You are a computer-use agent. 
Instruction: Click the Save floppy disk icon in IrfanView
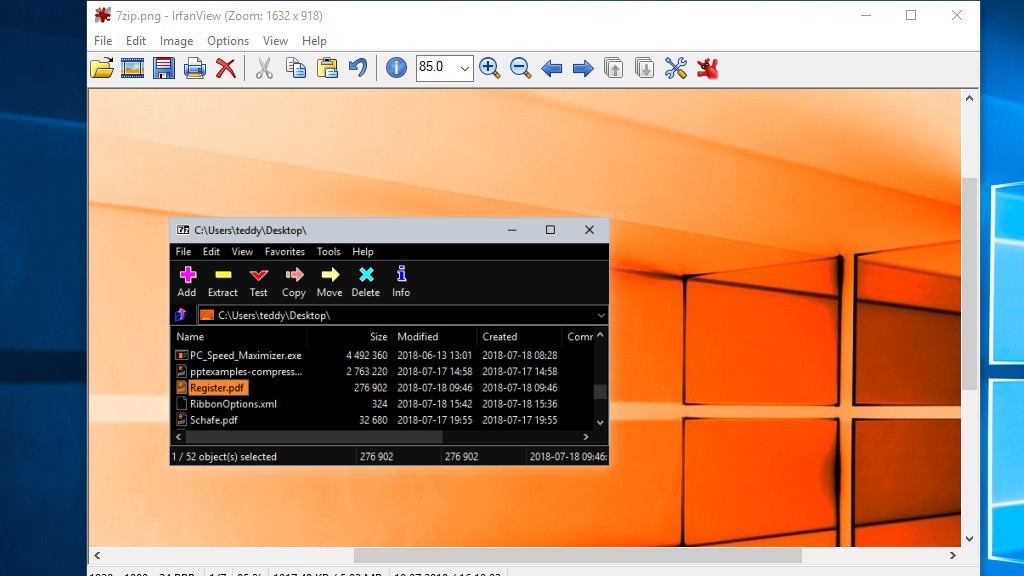pyautogui.click(x=163, y=68)
